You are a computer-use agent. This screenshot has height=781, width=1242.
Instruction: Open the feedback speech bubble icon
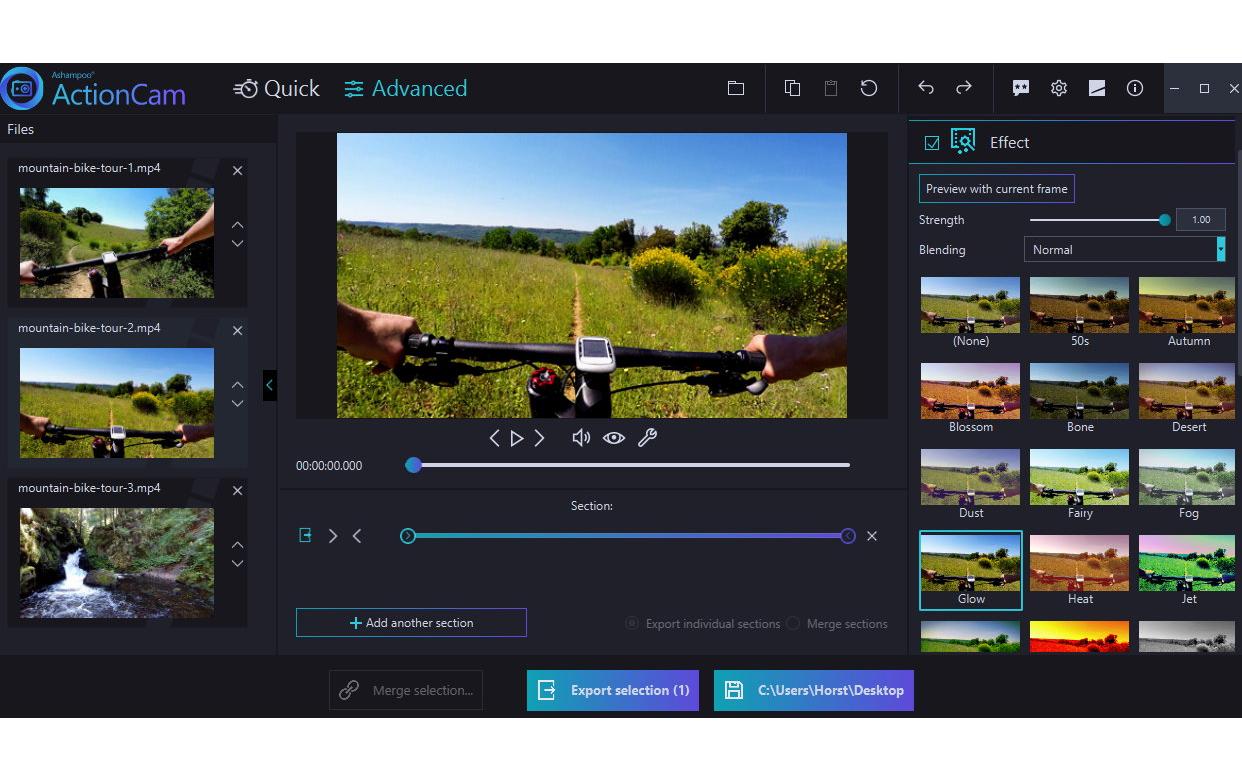[x=1021, y=88]
